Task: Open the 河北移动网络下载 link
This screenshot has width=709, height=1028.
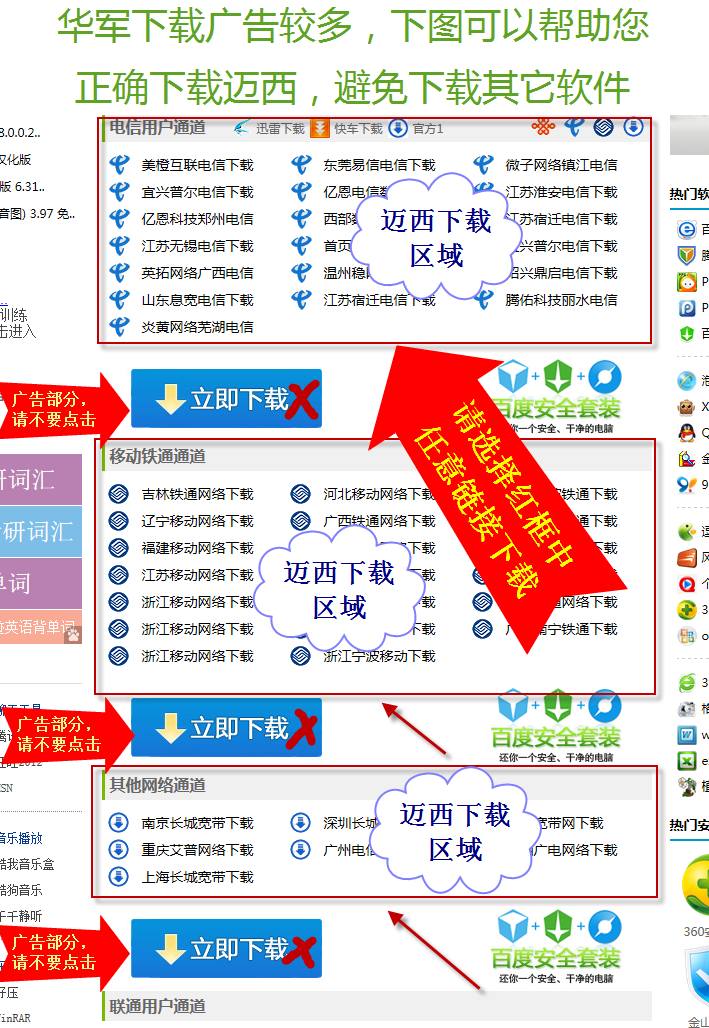Action: click(x=379, y=494)
